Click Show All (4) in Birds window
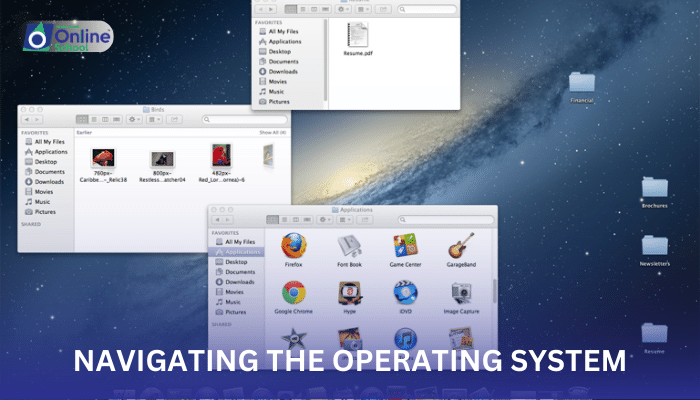 272,133
